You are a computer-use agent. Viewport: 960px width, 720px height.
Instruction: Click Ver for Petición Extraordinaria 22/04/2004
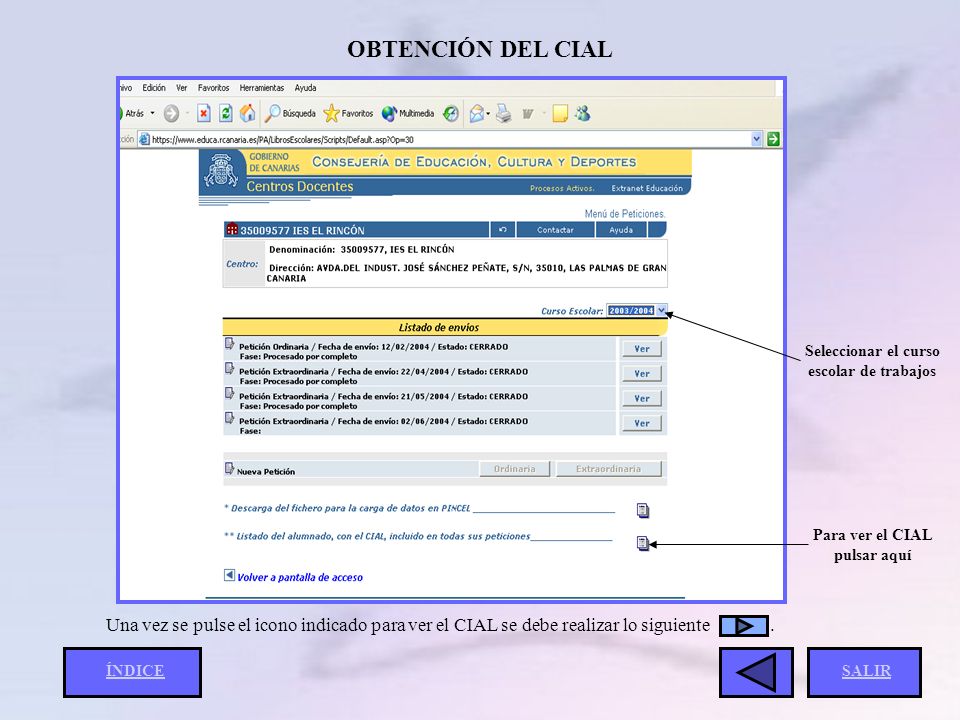click(x=642, y=373)
